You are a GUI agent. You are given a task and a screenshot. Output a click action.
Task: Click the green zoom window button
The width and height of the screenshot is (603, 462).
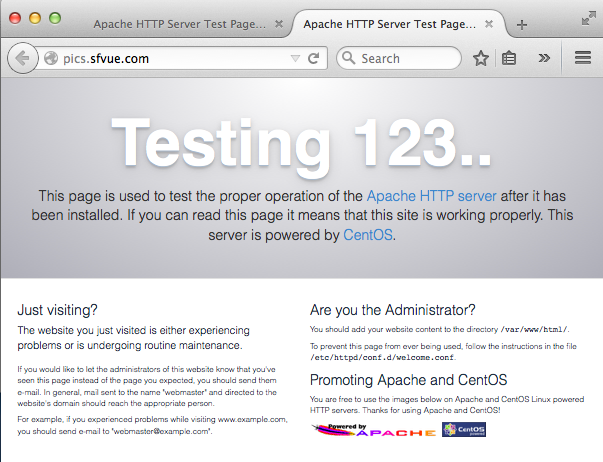click(x=55, y=18)
